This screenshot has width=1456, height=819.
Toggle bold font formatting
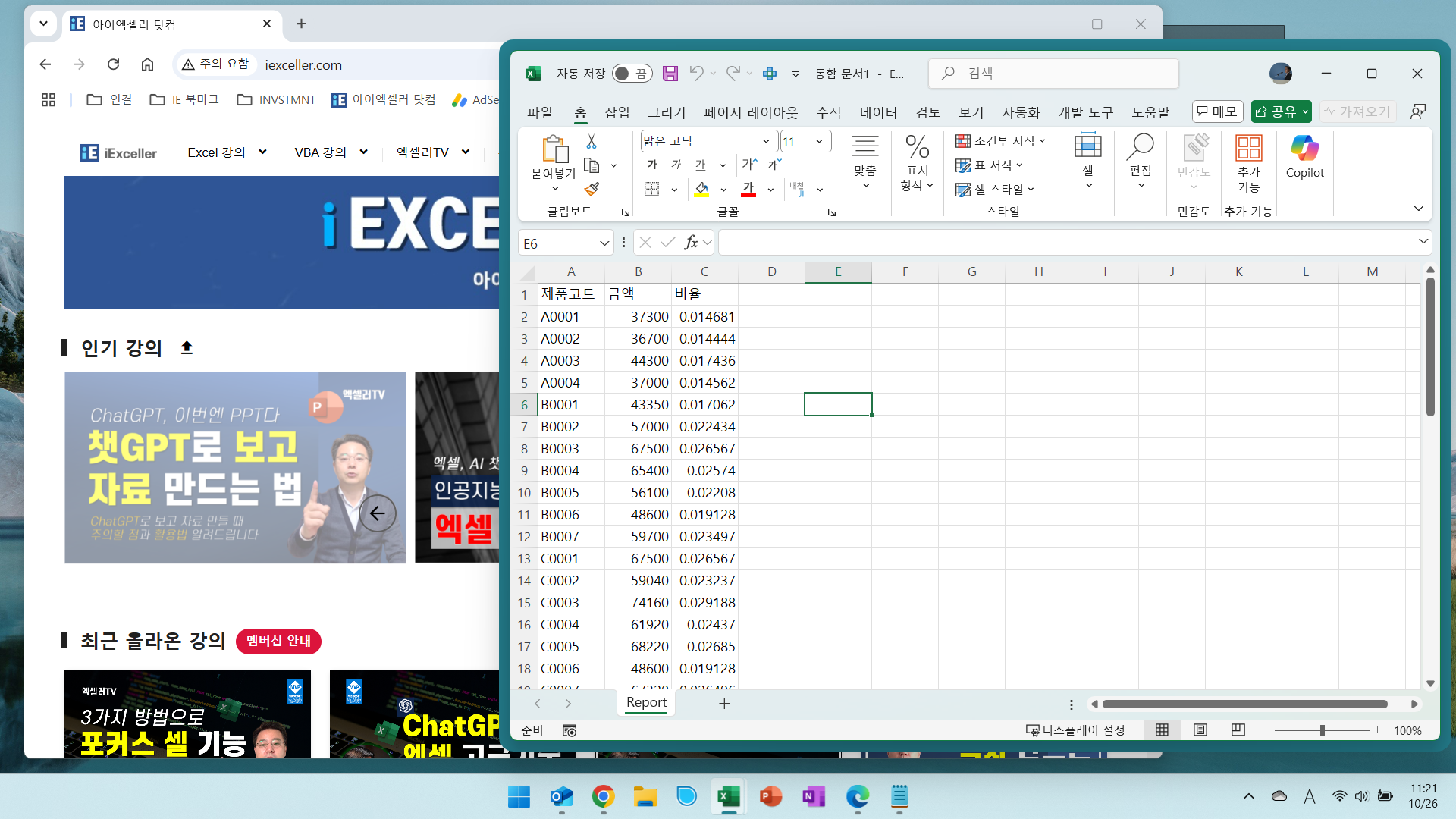[x=652, y=165]
